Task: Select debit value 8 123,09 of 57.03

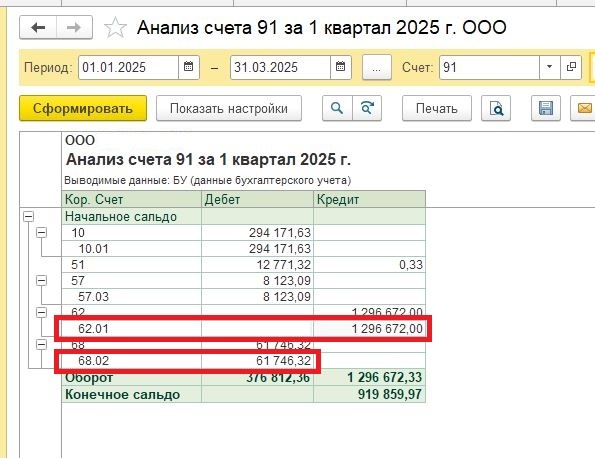Action: (x=287, y=297)
